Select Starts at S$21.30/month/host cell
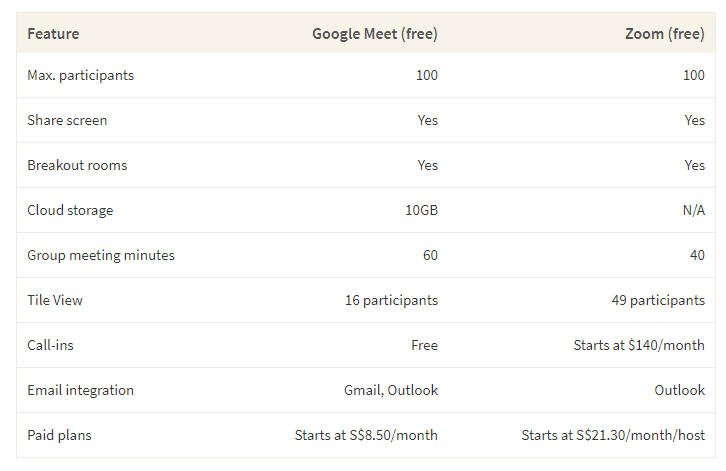 (x=613, y=435)
